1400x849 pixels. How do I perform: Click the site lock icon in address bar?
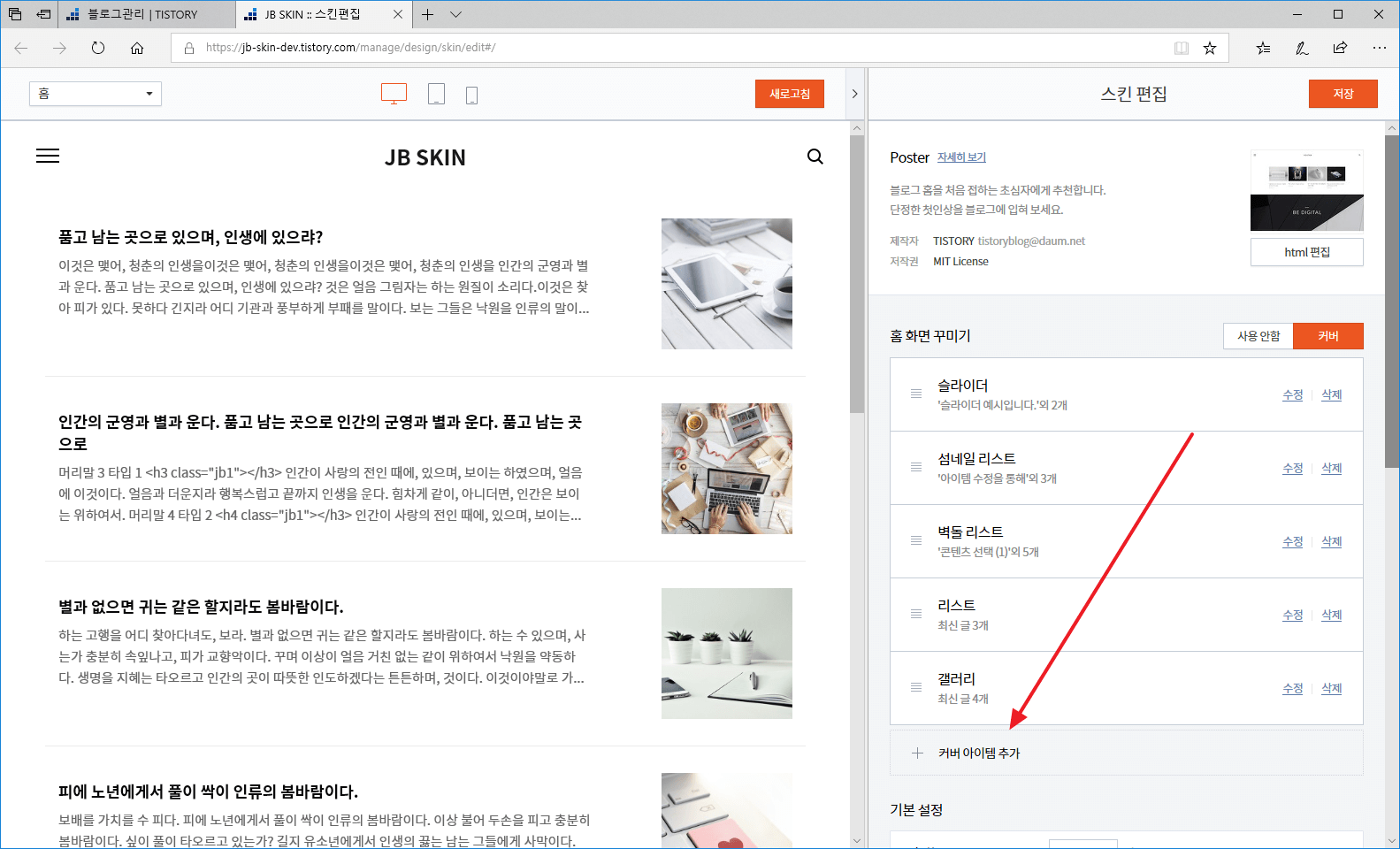point(189,48)
